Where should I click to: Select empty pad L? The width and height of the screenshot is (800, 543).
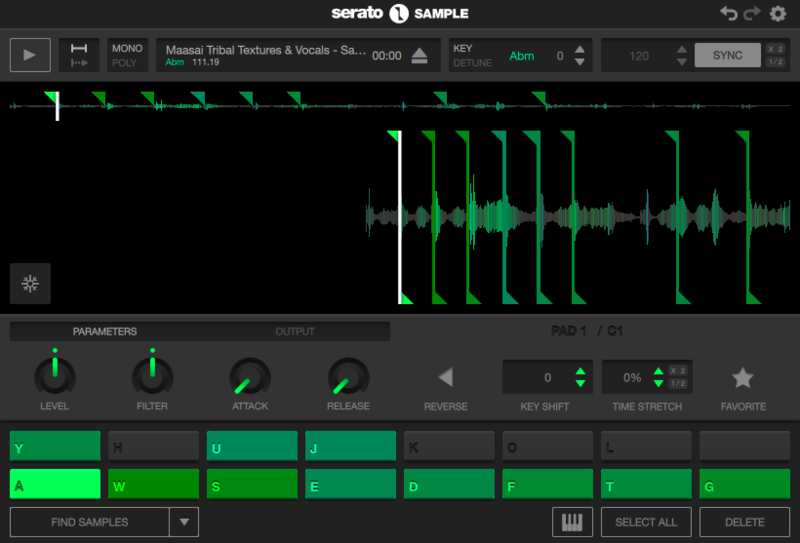pos(646,446)
